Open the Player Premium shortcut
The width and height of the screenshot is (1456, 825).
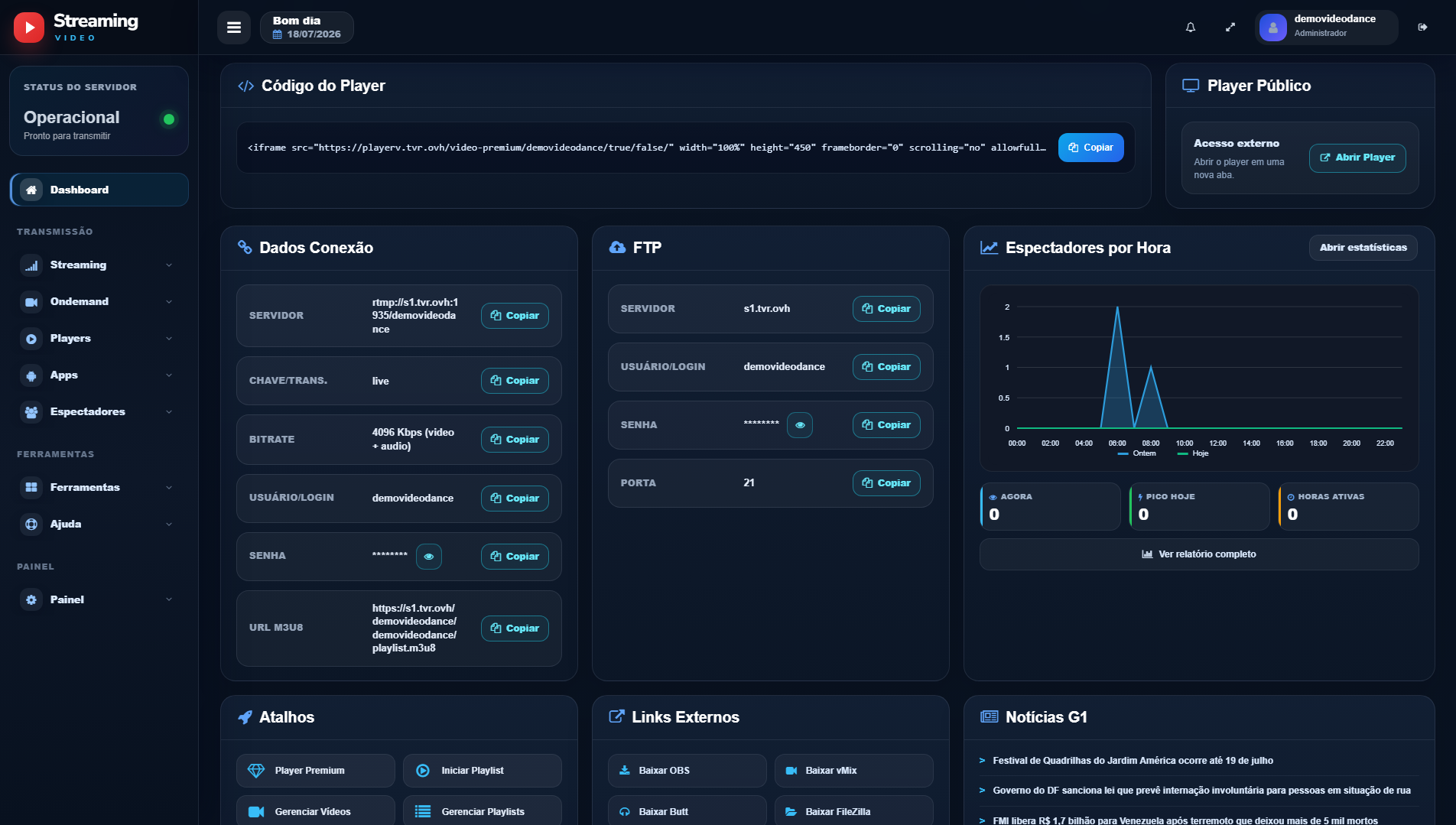tap(316, 771)
